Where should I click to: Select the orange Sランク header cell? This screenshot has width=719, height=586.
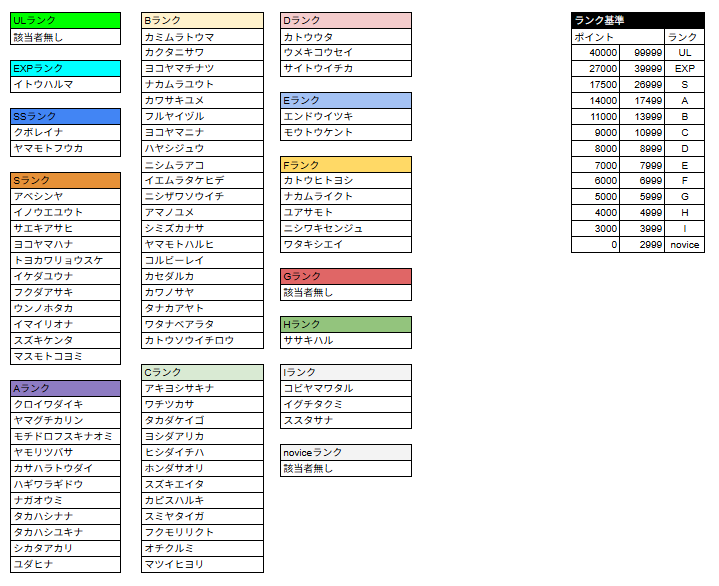65,180
